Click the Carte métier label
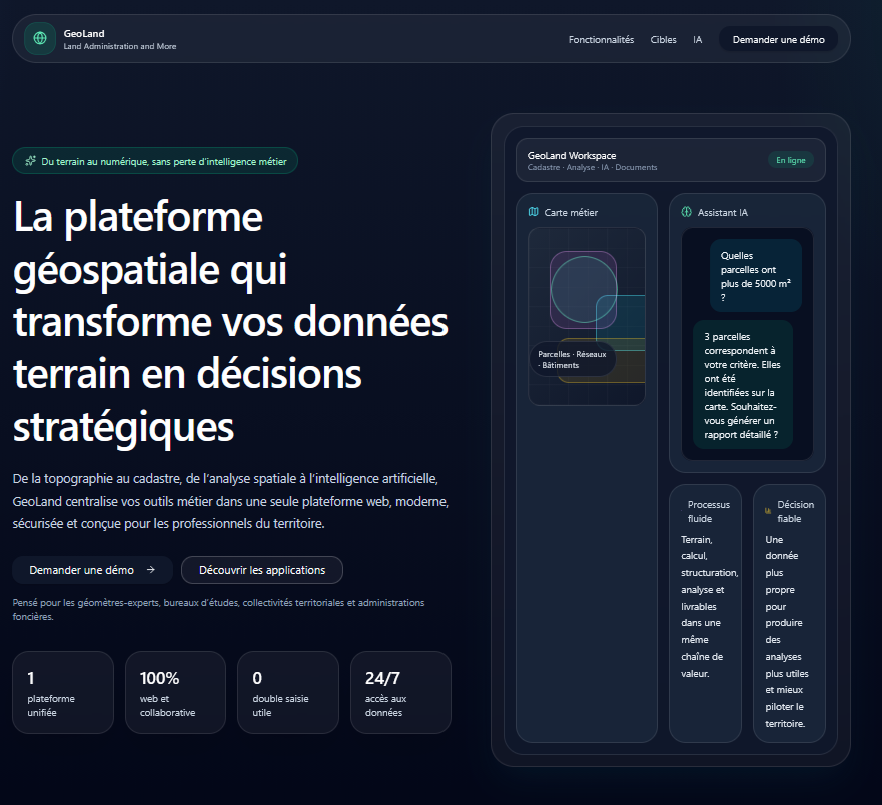Image resolution: width=882 pixels, height=805 pixels. tap(571, 212)
